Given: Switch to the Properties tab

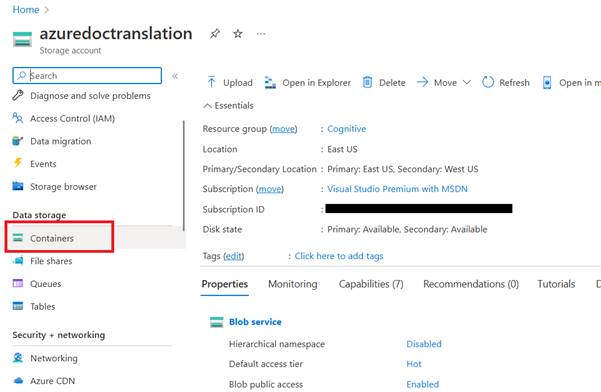Looking at the screenshot, I should 225,284.
